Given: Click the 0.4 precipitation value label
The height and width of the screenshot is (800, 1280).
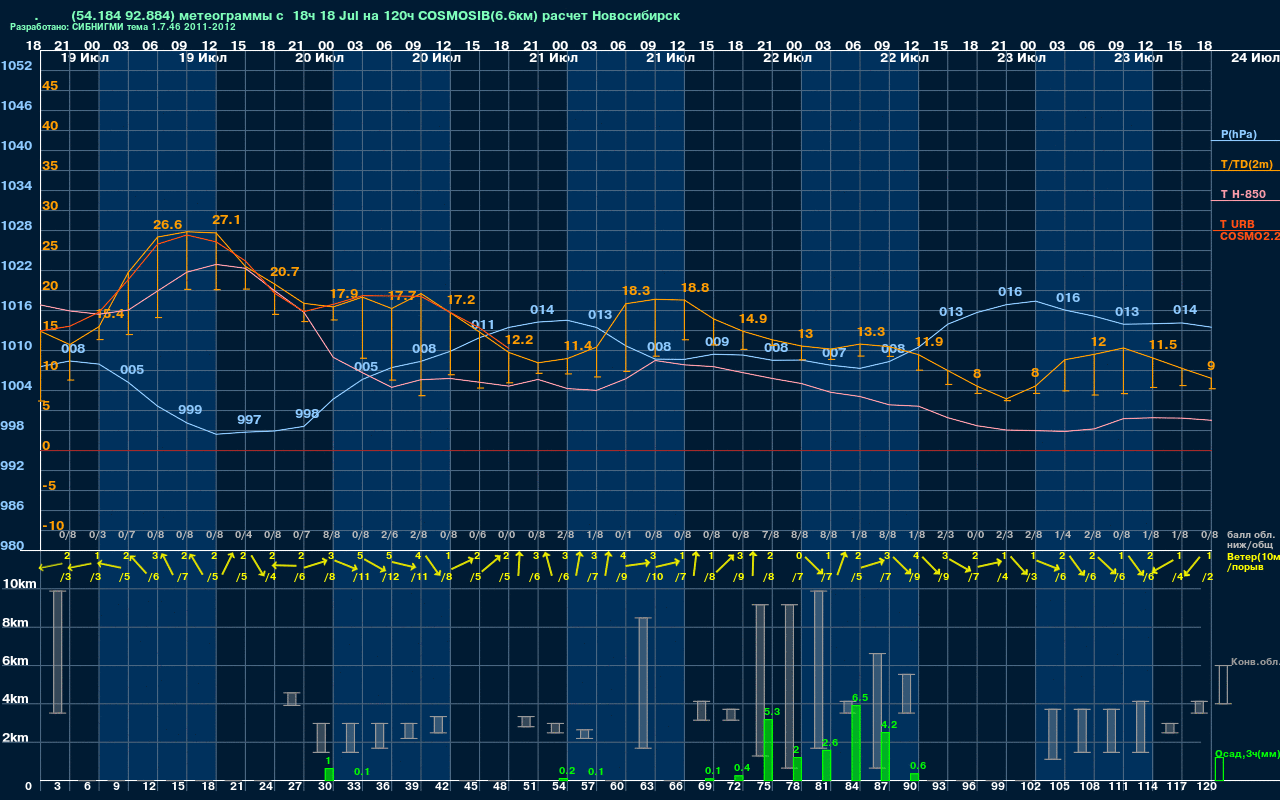Looking at the screenshot, I should click(x=742, y=767).
